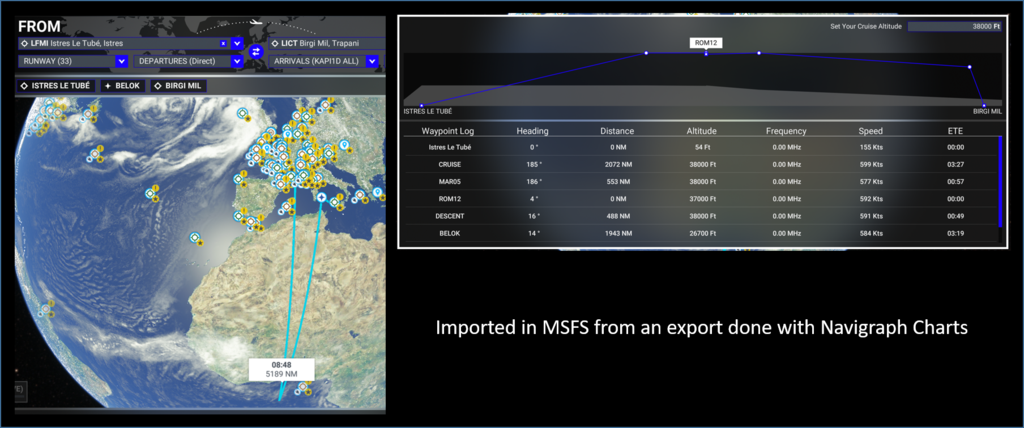Click the 37000 Ft altitude cell
The image size is (1024, 428).
click(701, 199)
